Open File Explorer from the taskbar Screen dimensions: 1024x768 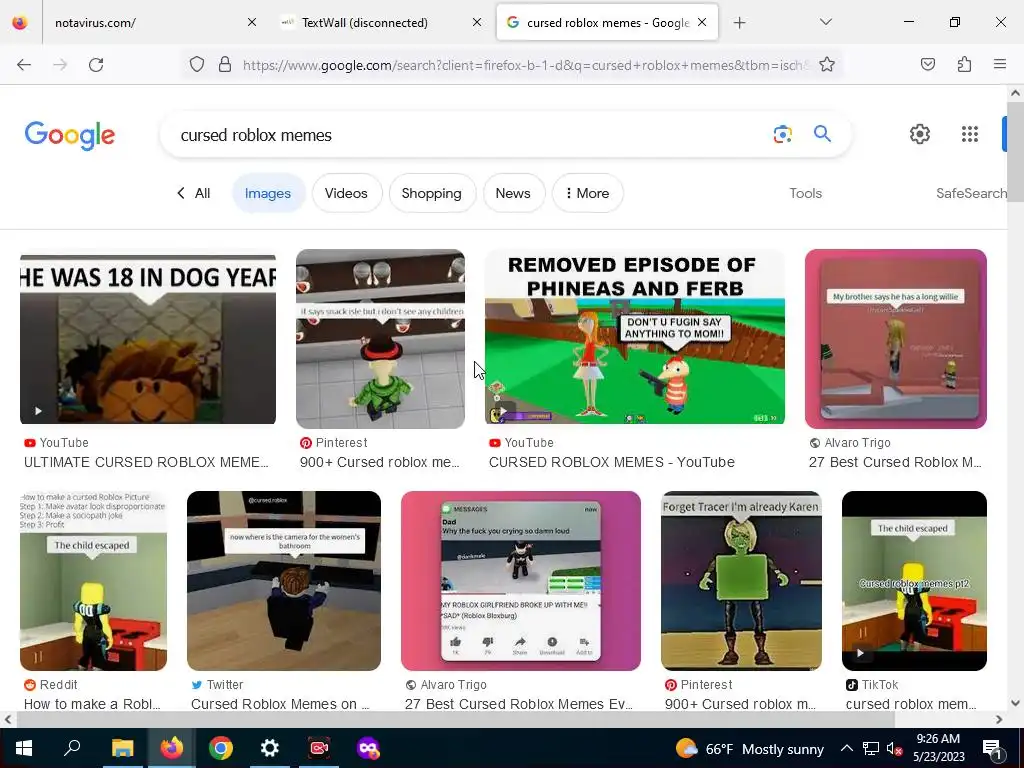[x=122, y=748]
